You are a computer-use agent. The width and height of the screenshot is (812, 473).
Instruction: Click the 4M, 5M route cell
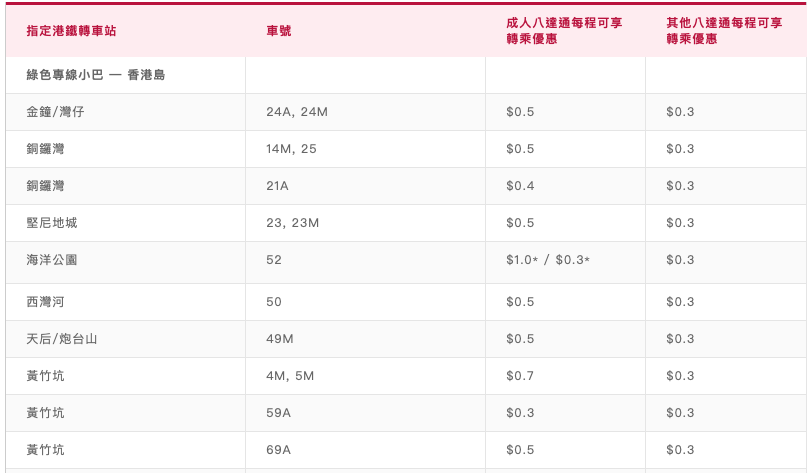point(290,376)
